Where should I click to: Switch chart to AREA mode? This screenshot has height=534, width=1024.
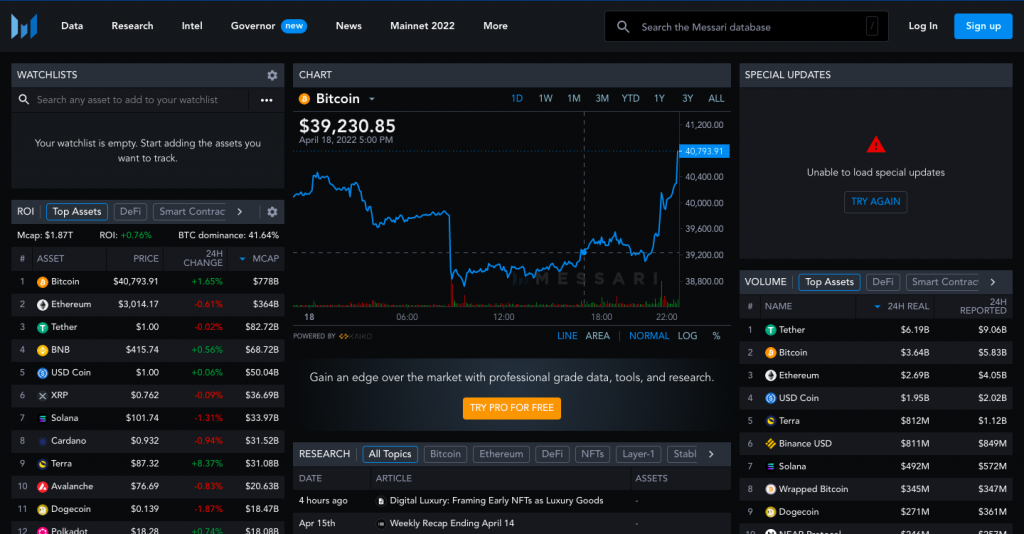coord(598,336)
